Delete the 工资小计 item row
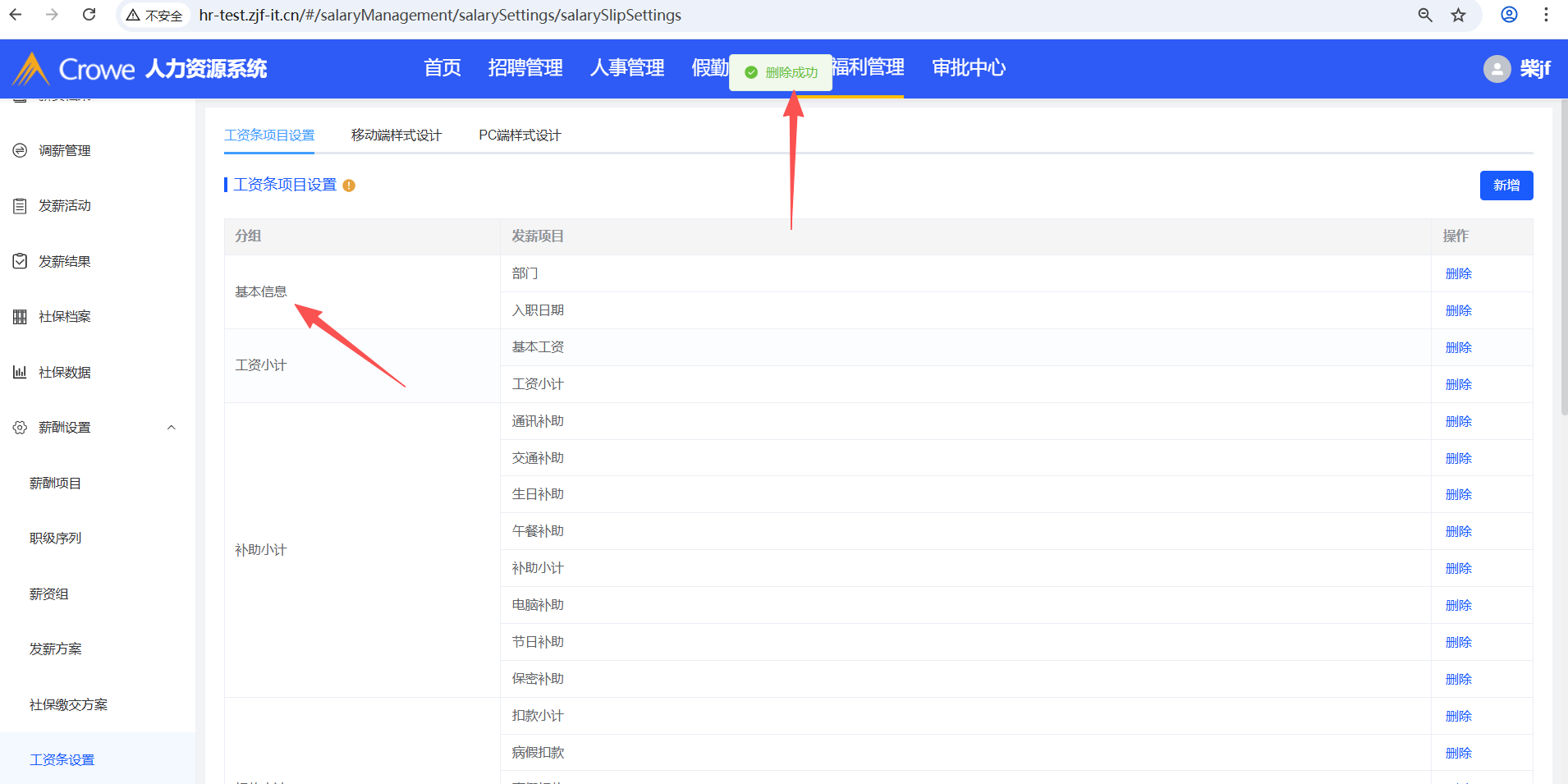This screenshot has height=784, width=1568. (x=1459, y=385)
